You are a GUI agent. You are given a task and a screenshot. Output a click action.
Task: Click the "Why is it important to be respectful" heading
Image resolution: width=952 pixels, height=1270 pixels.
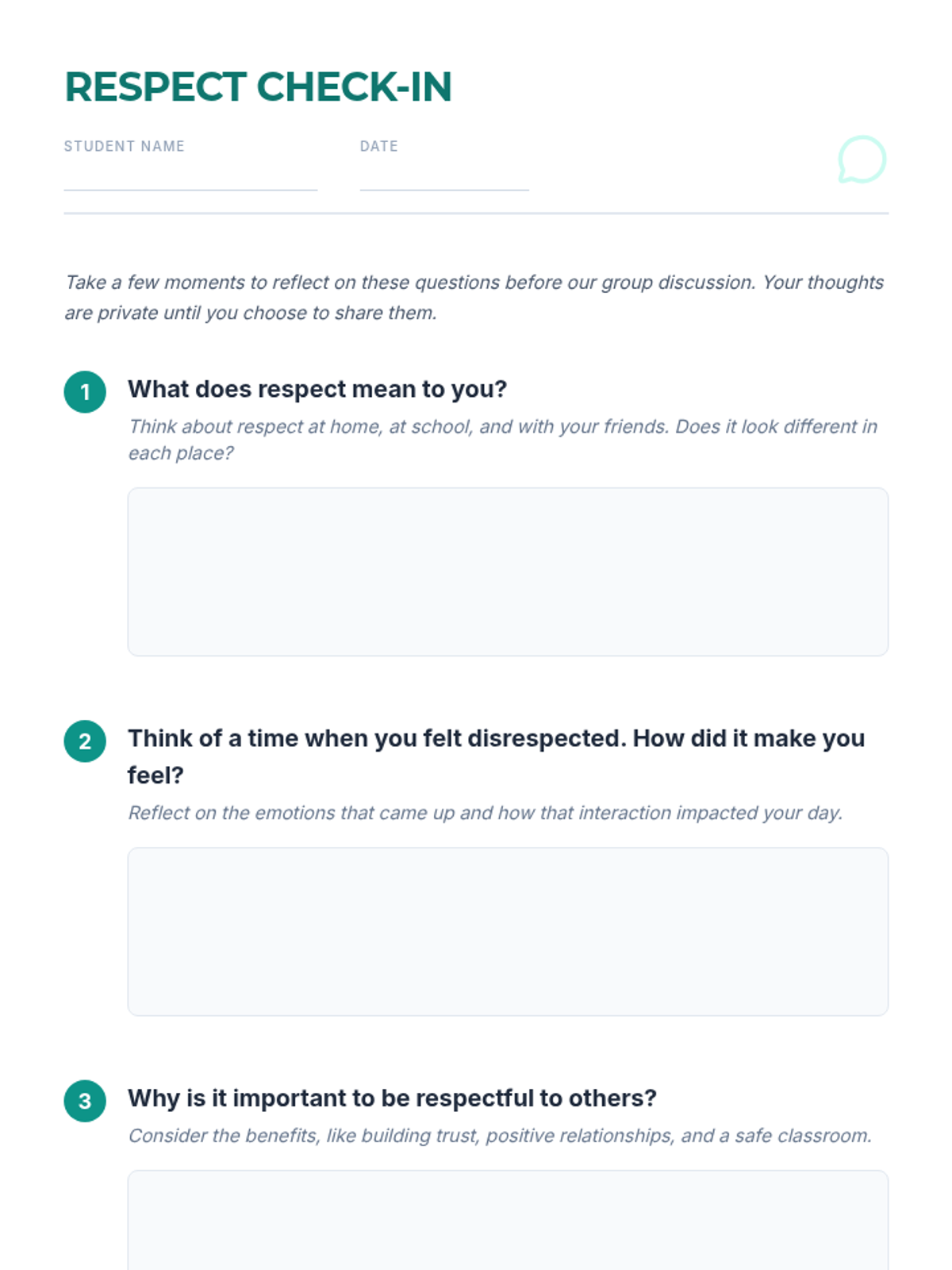pos(392,1098)
